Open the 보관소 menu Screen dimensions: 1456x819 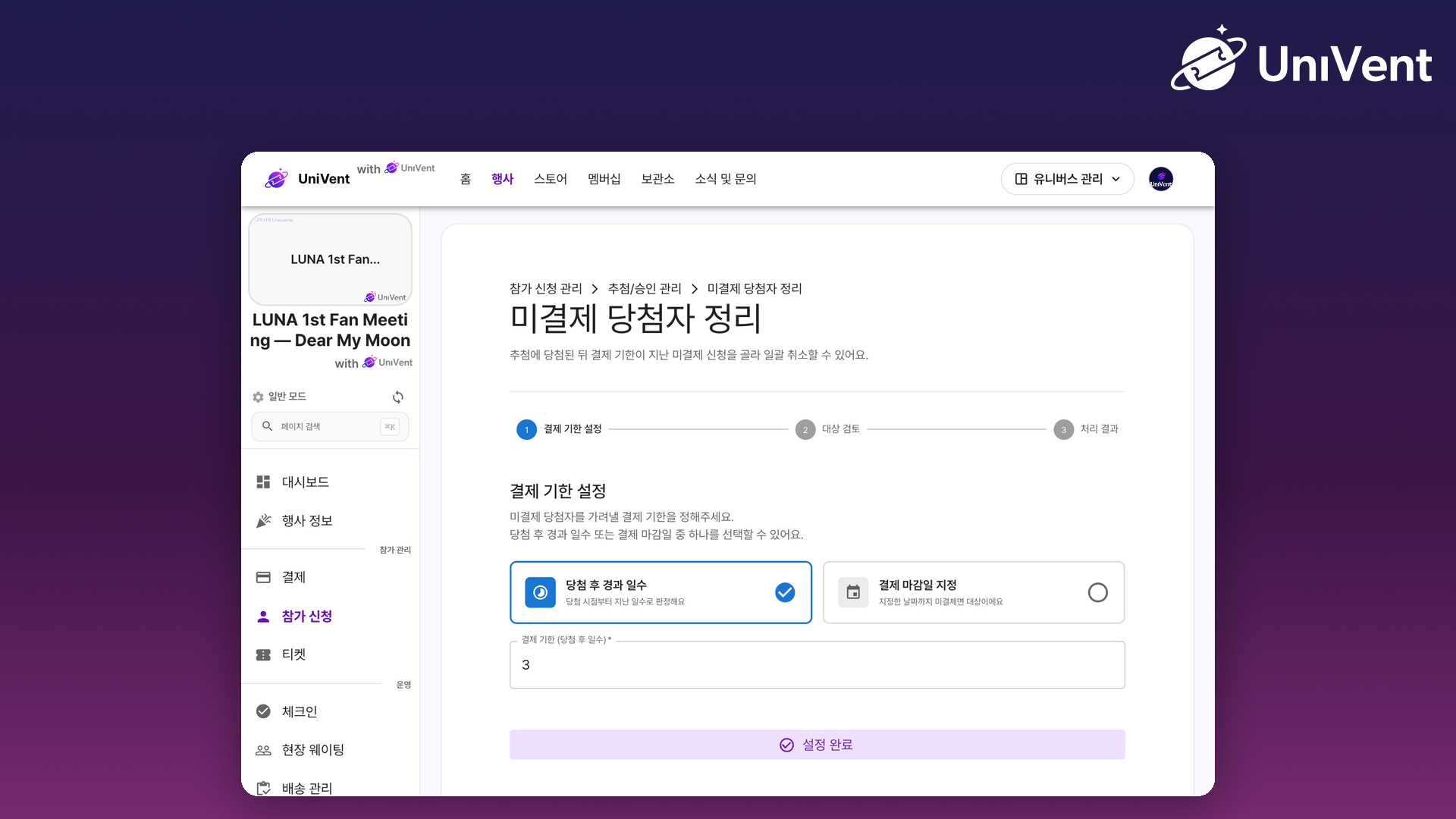point(657,179)
